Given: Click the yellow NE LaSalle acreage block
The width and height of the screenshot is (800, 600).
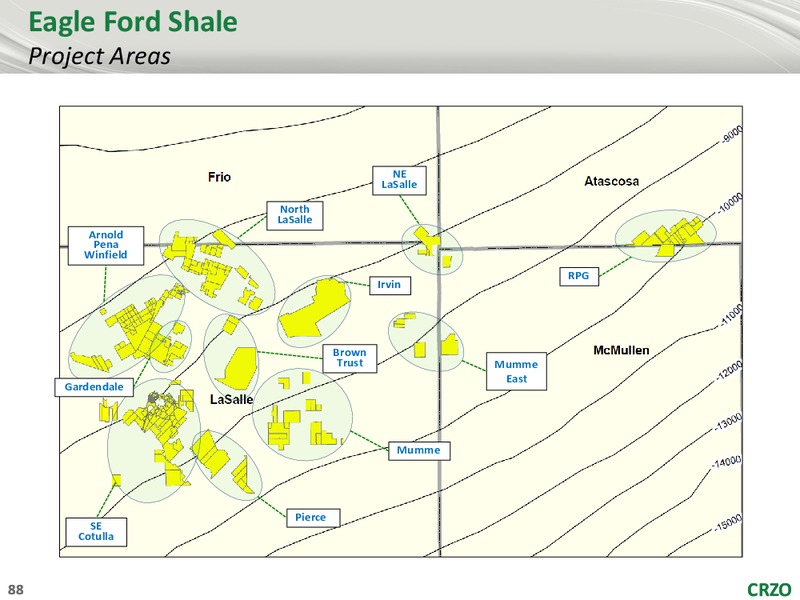Looking at the screenshot, I should [x=427, y=241].
